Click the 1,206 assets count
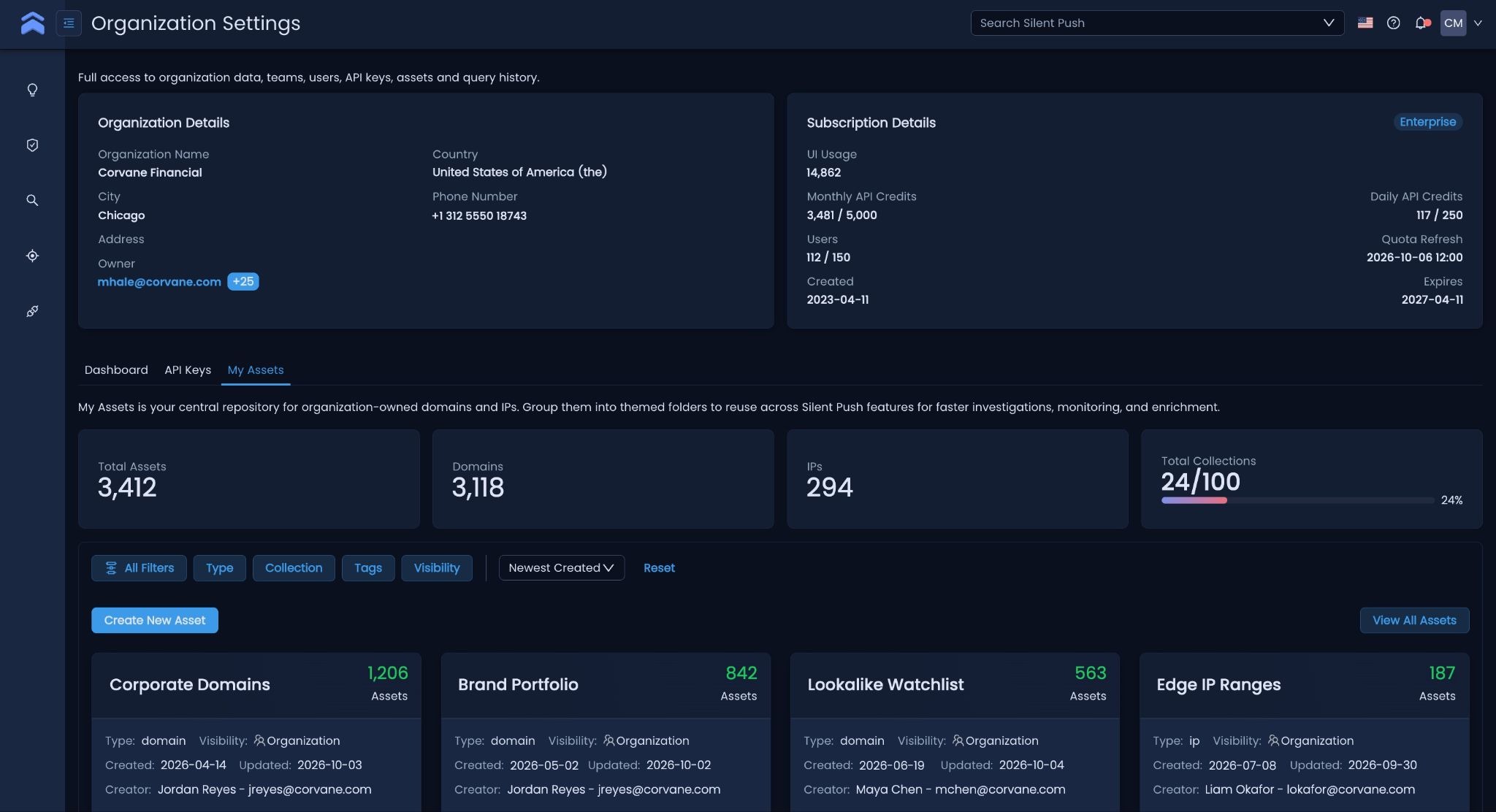 coord(387,673)
